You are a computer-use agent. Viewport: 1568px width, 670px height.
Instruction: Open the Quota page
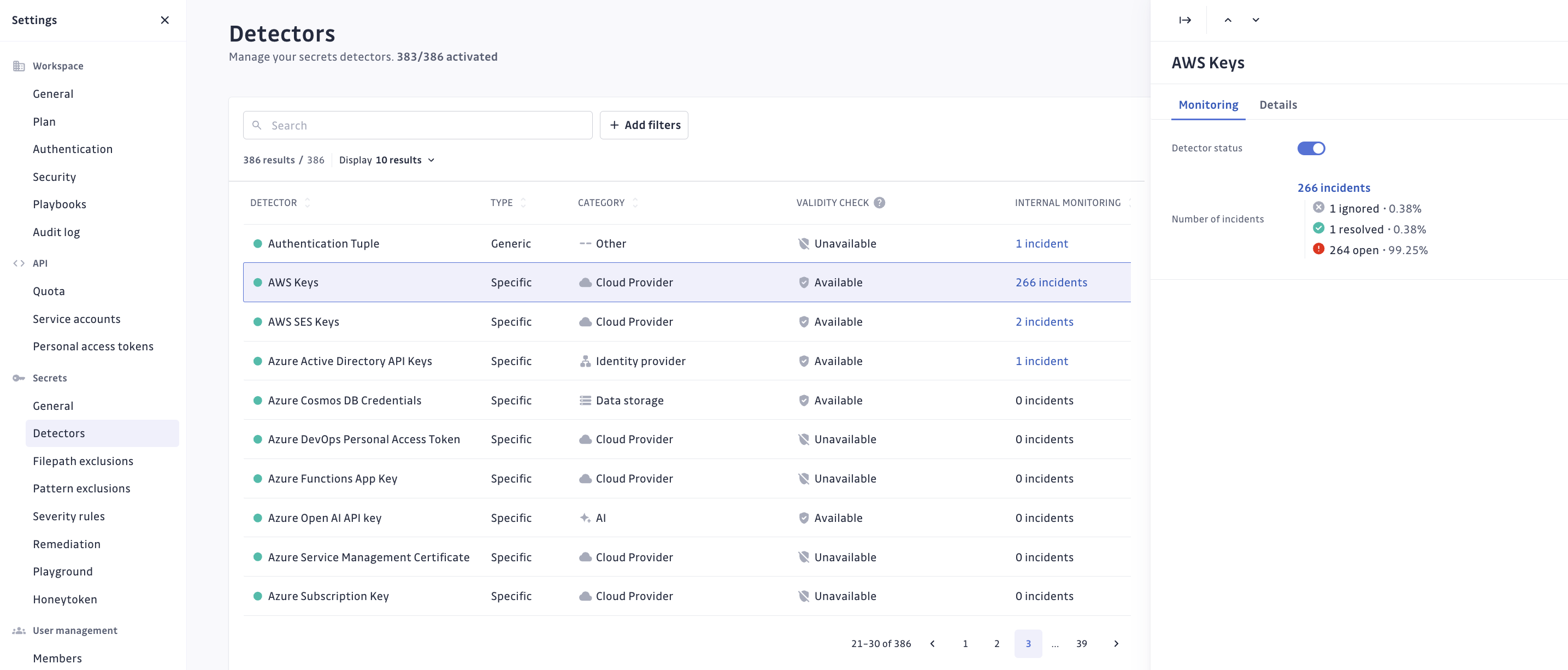point(49,291)
